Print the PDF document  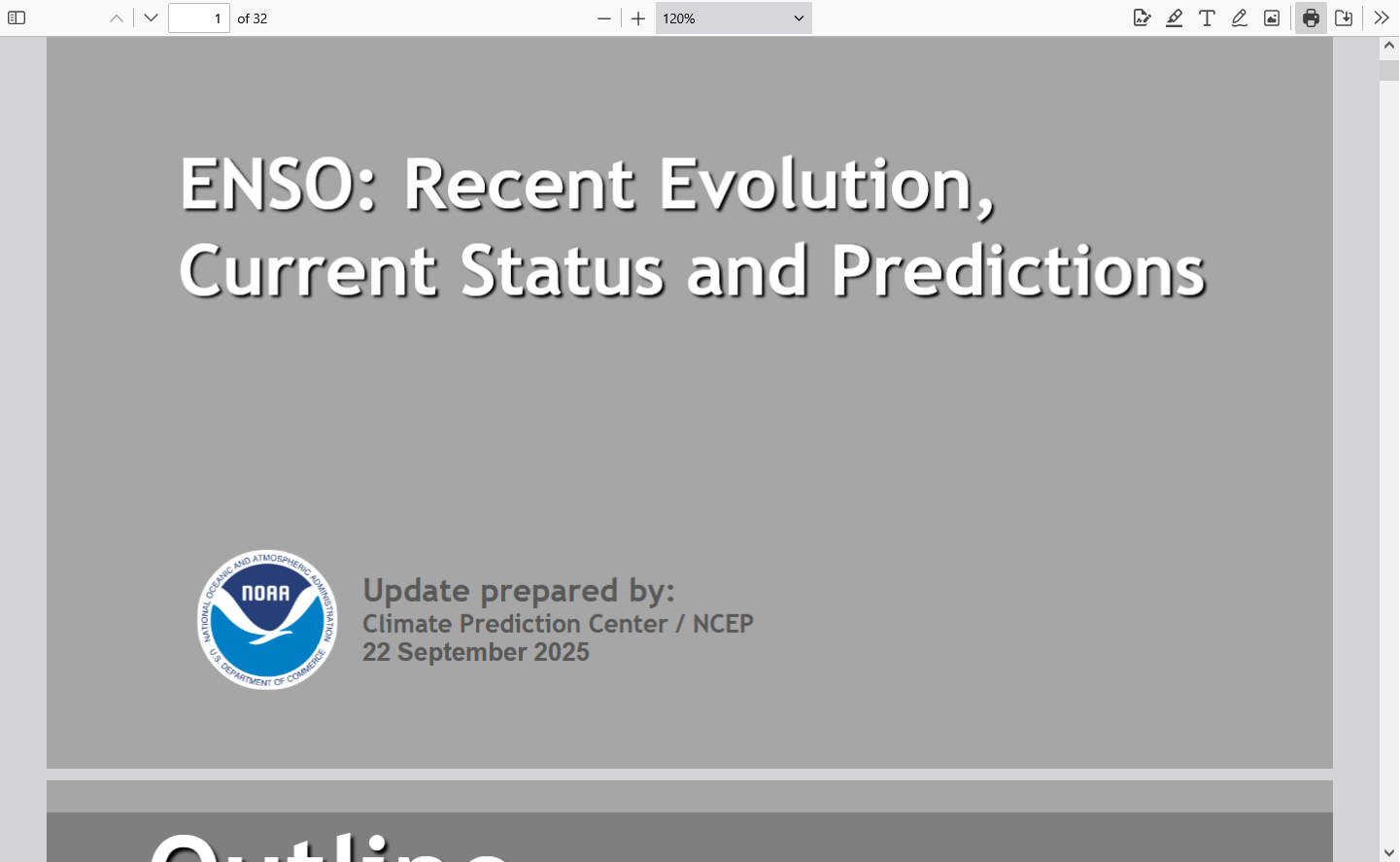(1311, 17)
